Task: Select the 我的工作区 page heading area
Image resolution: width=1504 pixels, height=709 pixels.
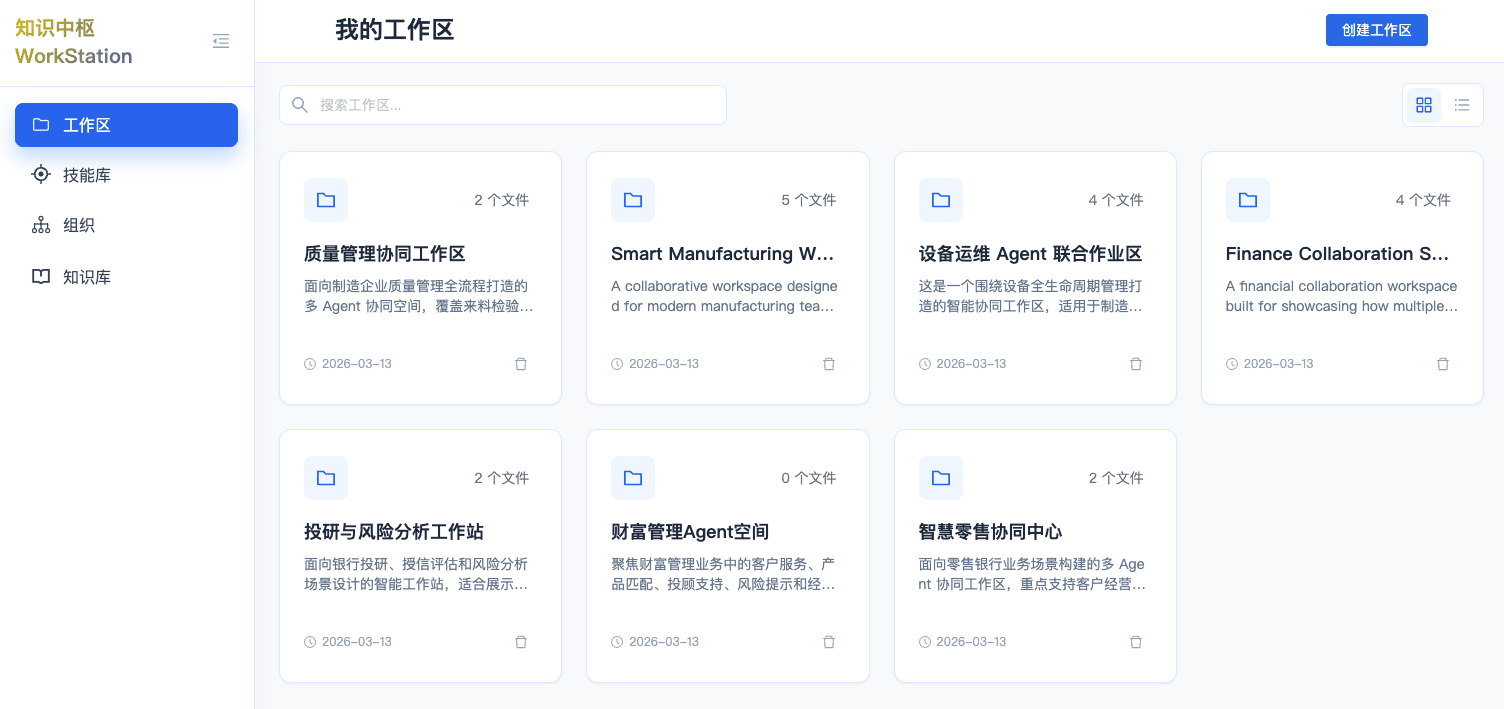Action: point(394,30)
